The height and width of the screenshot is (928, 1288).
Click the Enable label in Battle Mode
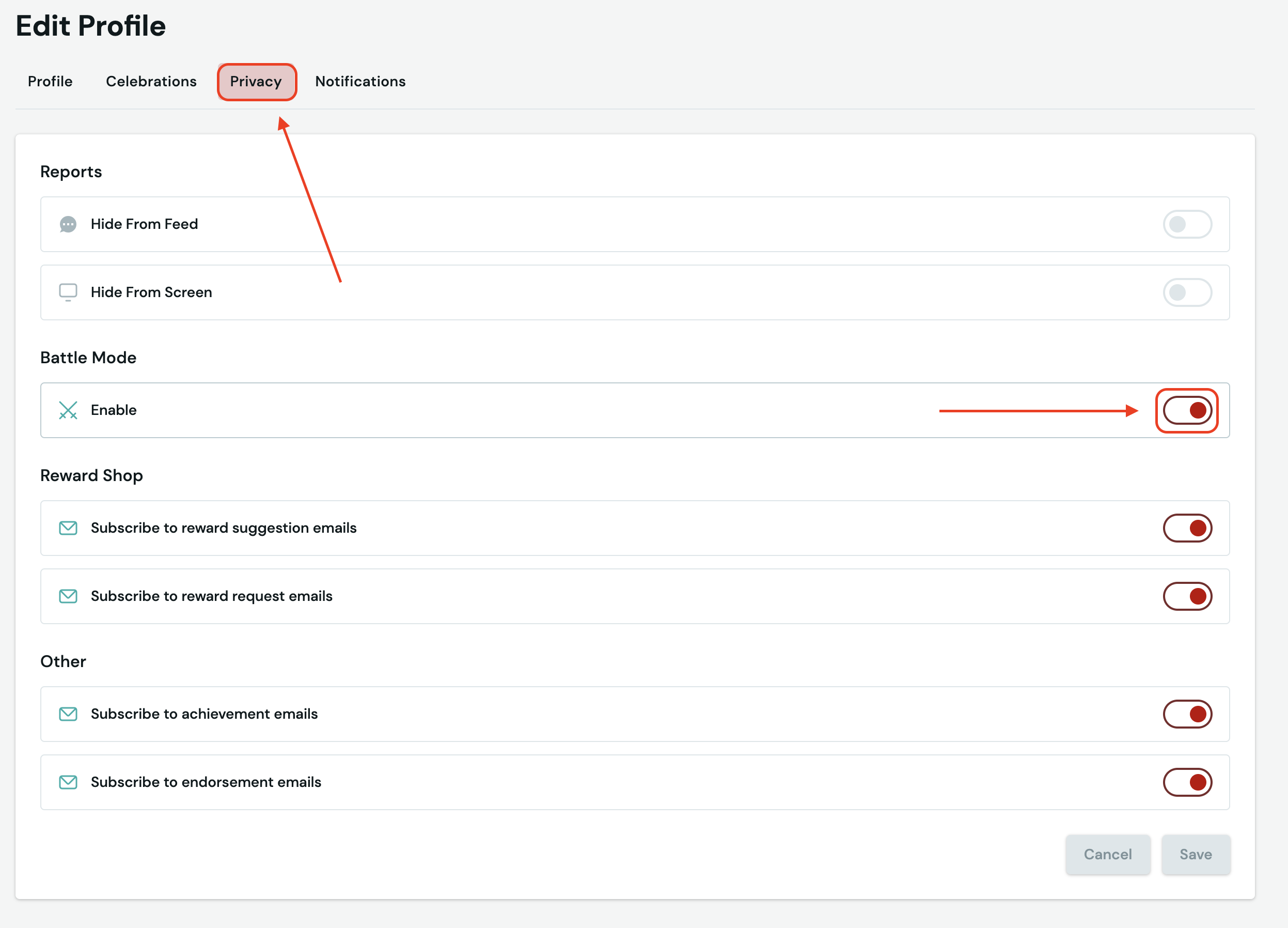[x=114, y=410]
